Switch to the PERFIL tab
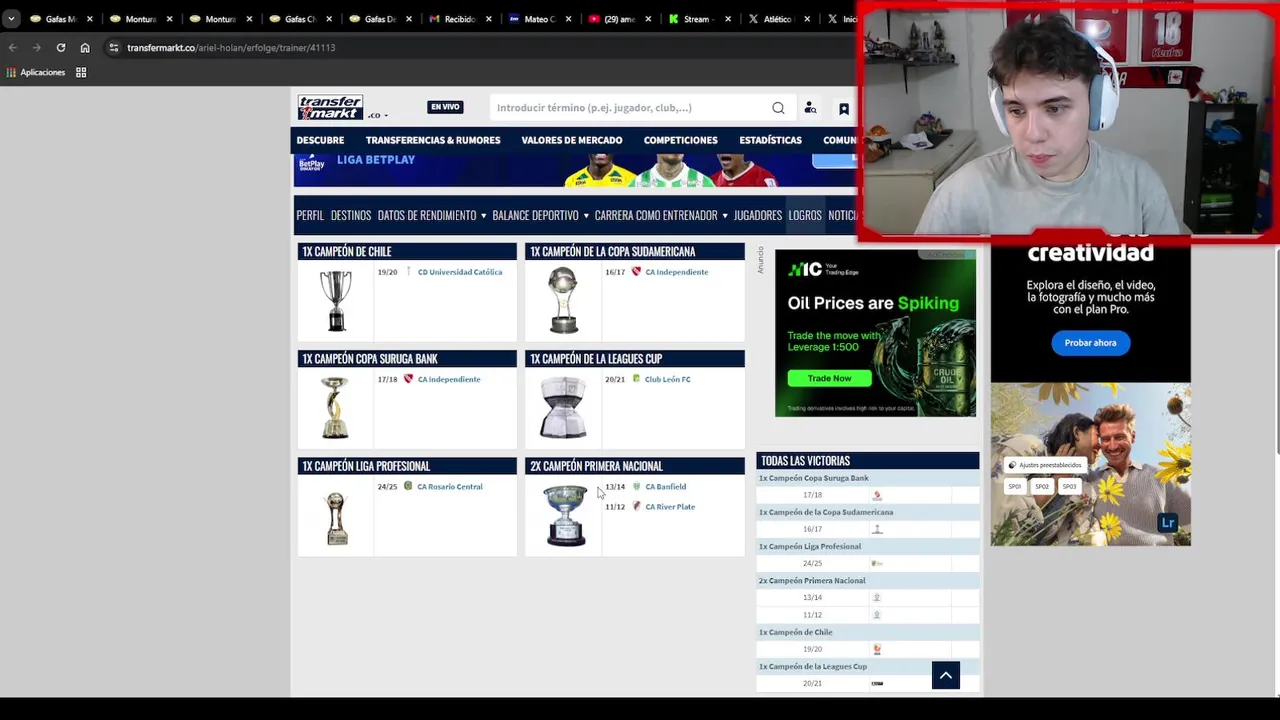1280x720 pixels. click(x=310, y=215)
